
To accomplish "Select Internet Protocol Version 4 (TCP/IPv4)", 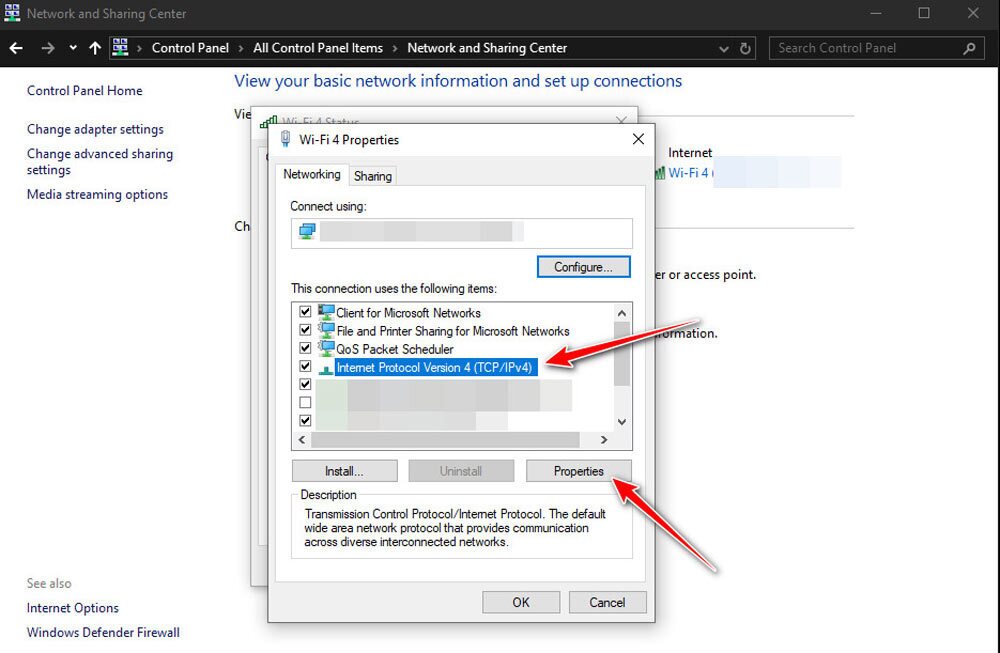I will click(x=435, y=367).
